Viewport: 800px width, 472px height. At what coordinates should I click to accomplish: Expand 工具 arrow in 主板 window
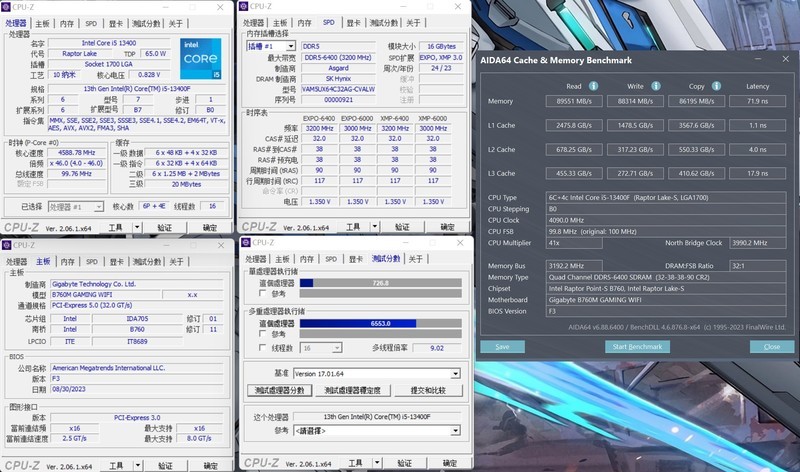[x=138, y=465]
